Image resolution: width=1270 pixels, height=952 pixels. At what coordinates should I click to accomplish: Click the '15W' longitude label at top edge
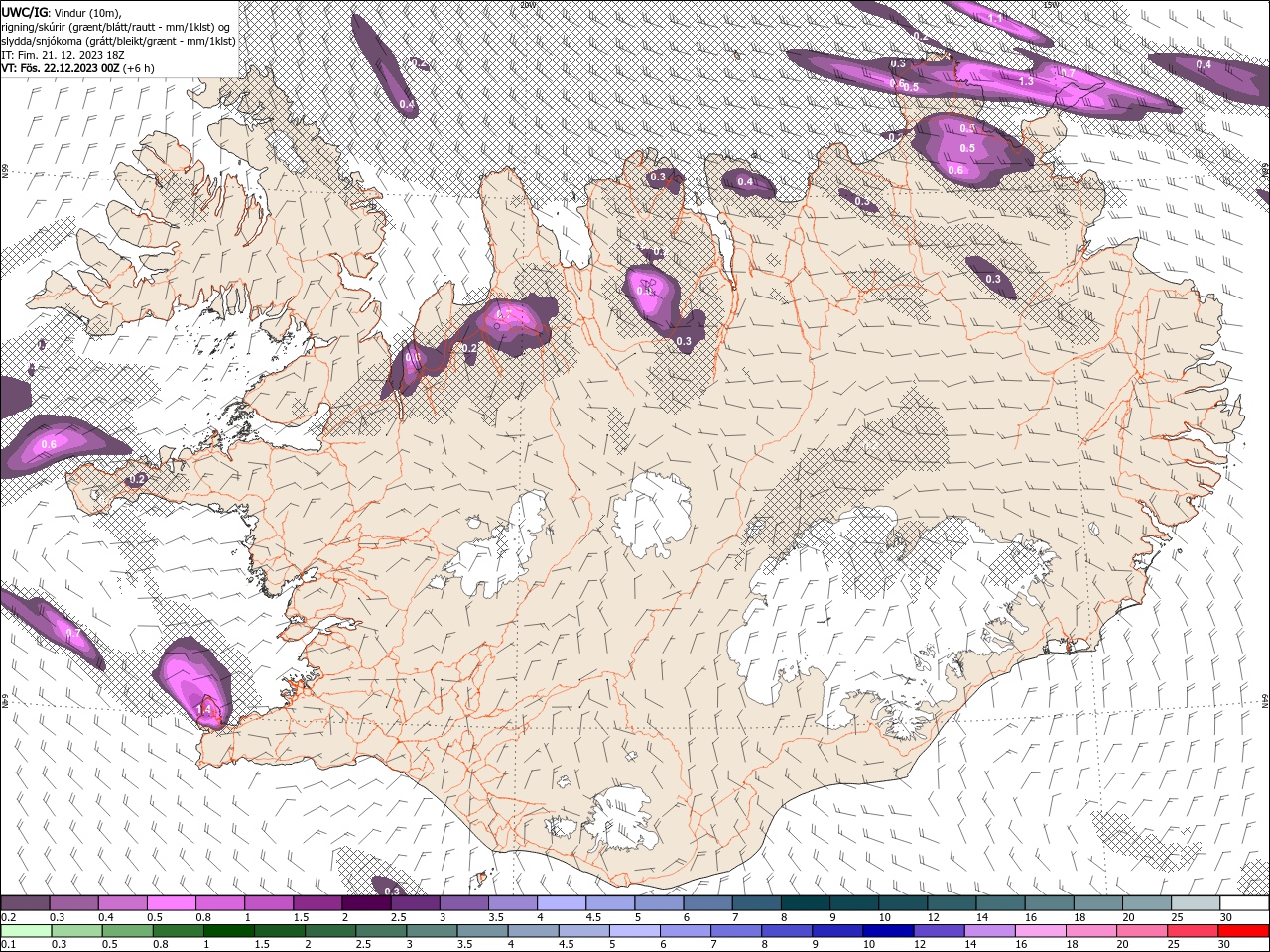pos(1051,4)
